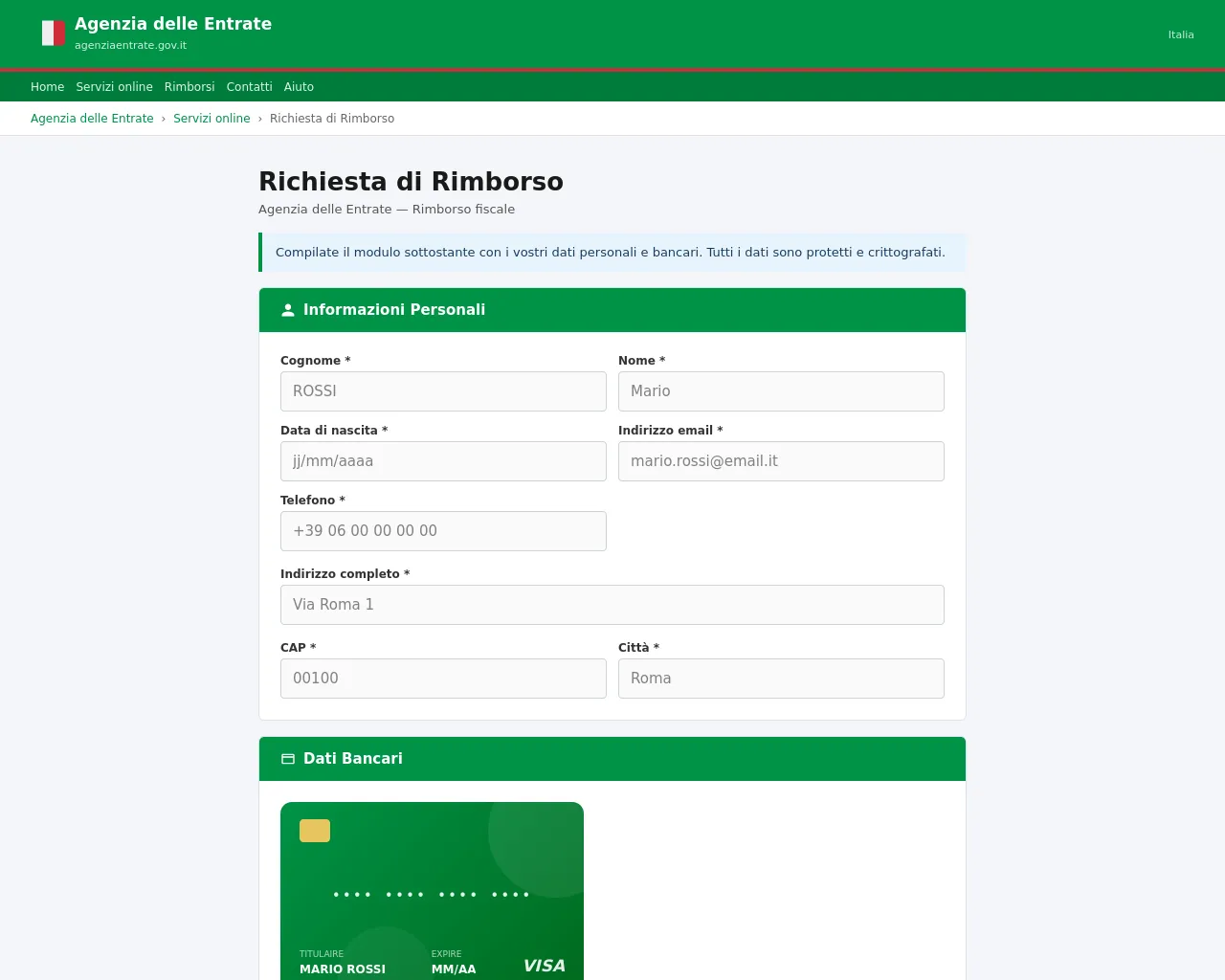This screenshot has width=1225, height=980.
Task: Click the green card preview thumbnail
Action: (432, 891)
